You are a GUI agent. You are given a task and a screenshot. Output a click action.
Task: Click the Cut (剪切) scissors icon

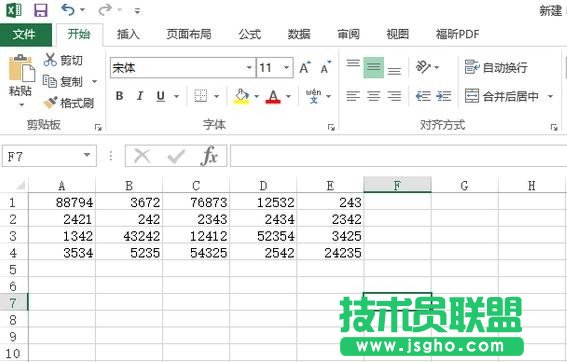click(x=50, y=60)
